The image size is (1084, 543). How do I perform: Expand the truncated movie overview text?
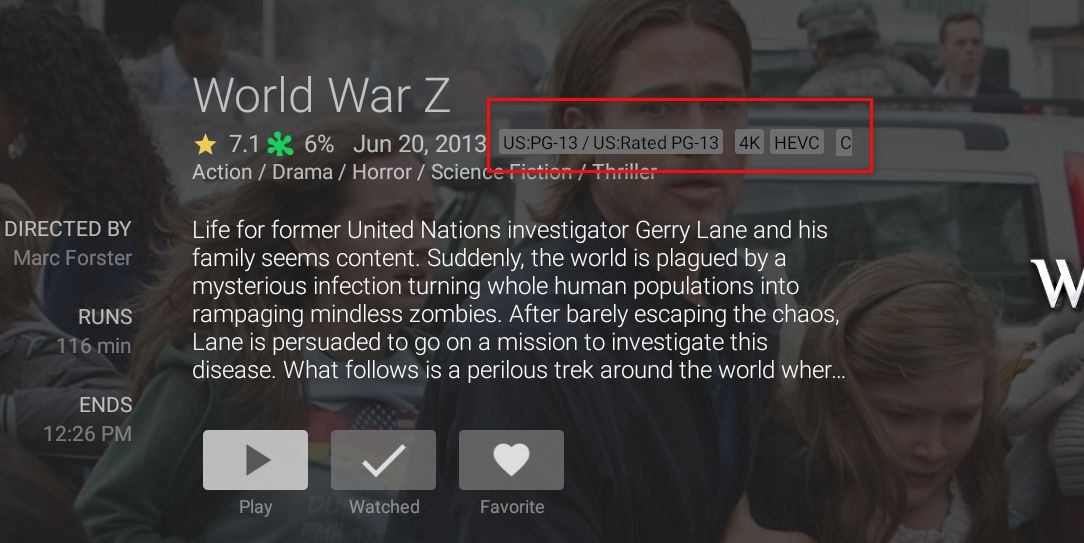pos(518,300)
